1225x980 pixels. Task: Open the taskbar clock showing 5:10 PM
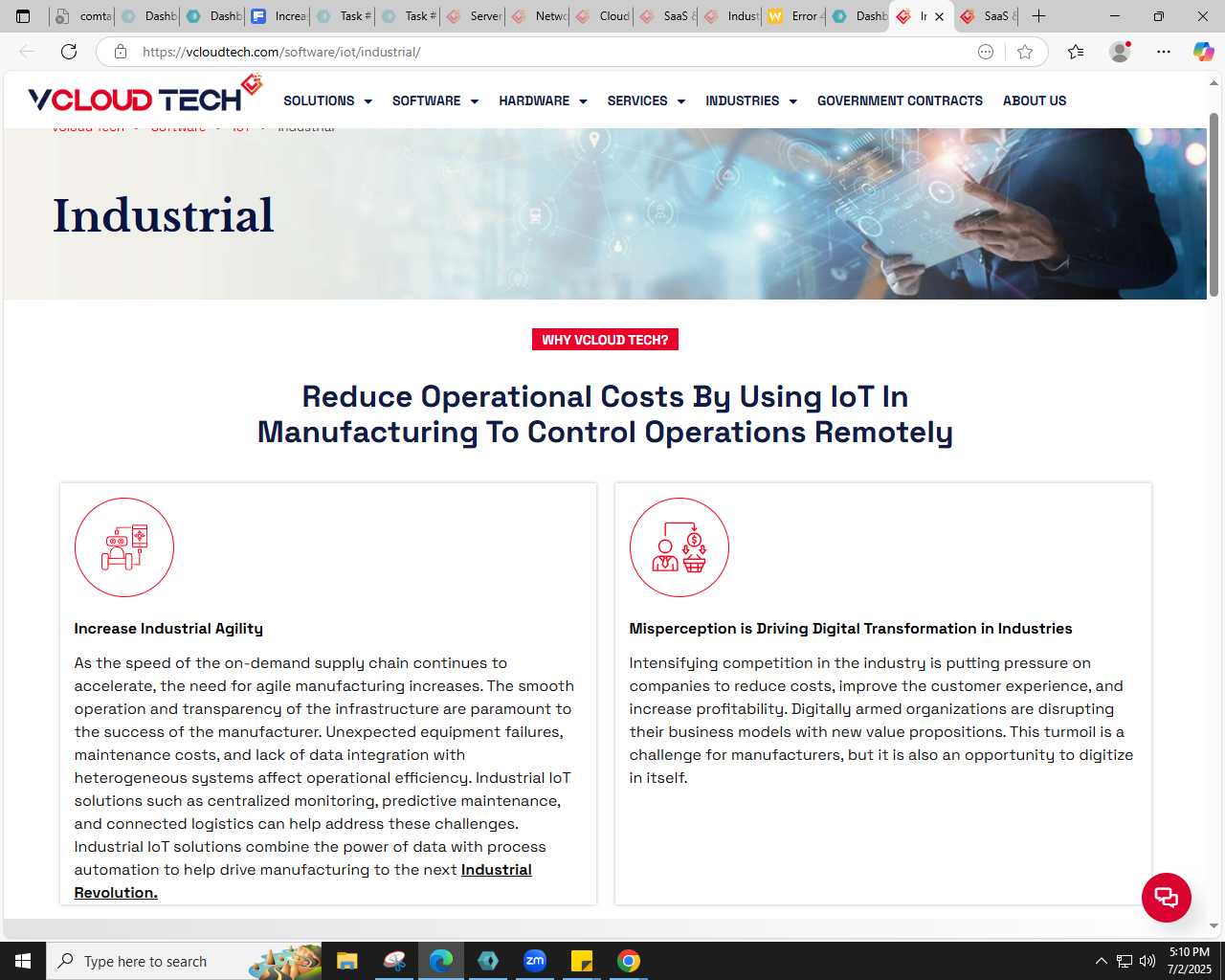[x=1190, y=961]
